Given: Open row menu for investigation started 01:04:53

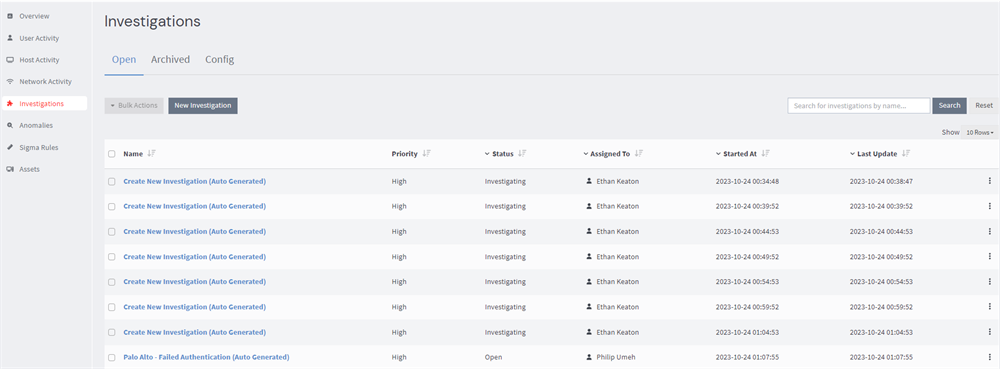Looking at the screenshot, I should click(x=989, y=332).
